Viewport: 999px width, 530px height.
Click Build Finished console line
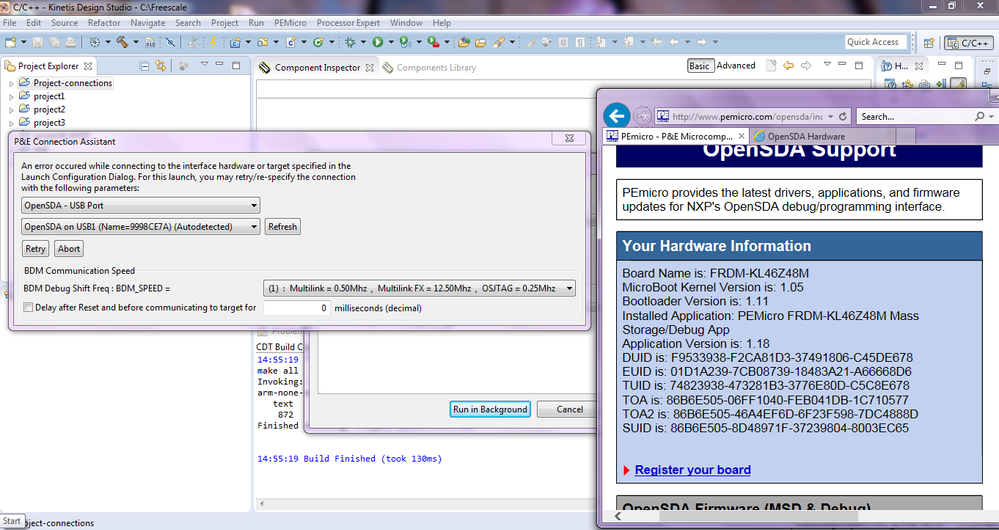349,459
